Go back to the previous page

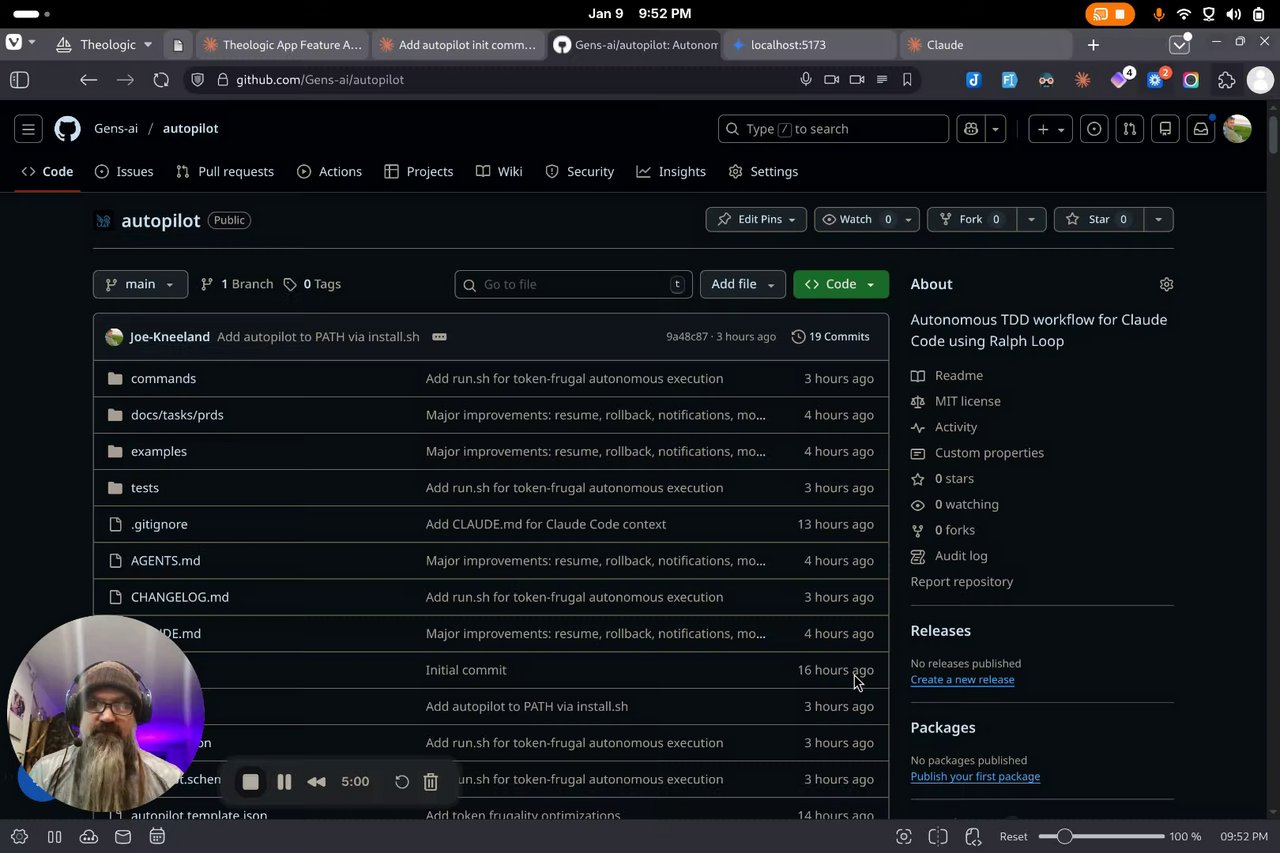pyautogui.click(x=89, y=80)
